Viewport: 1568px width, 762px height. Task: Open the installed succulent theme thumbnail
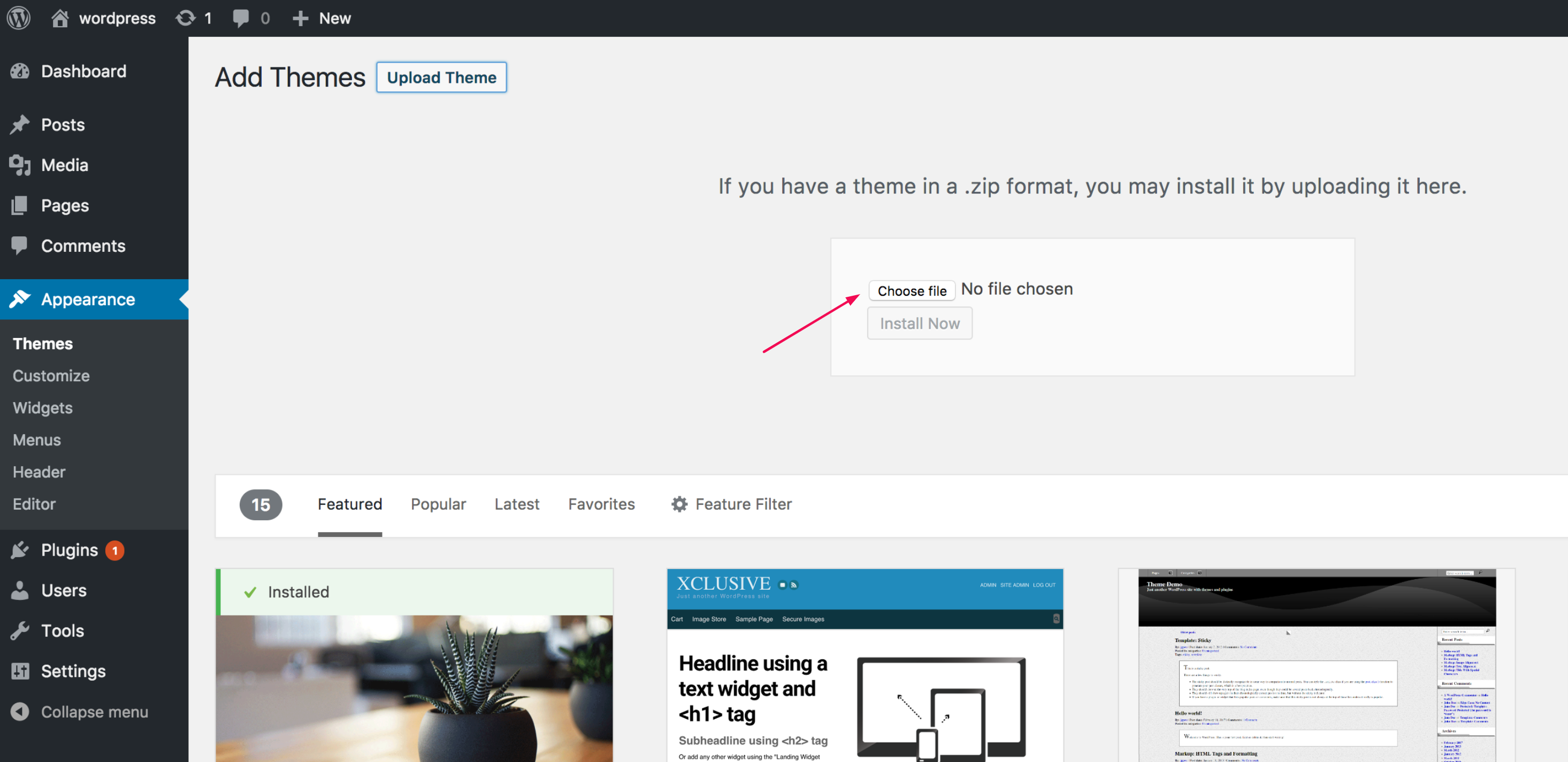click(x=415, y=688)
